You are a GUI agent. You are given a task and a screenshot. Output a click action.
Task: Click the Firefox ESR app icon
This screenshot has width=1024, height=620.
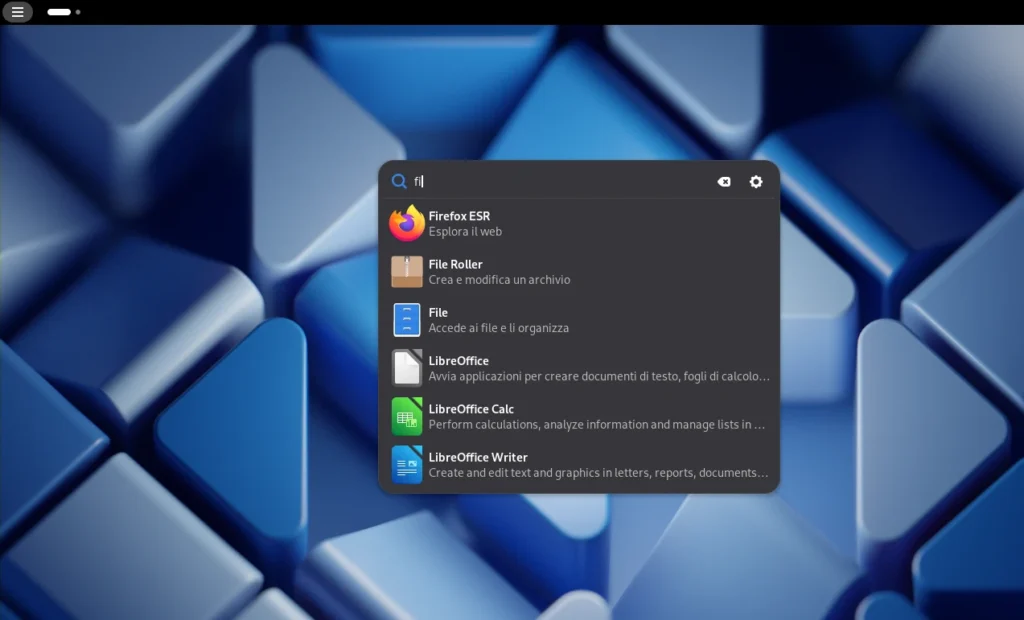406,223
